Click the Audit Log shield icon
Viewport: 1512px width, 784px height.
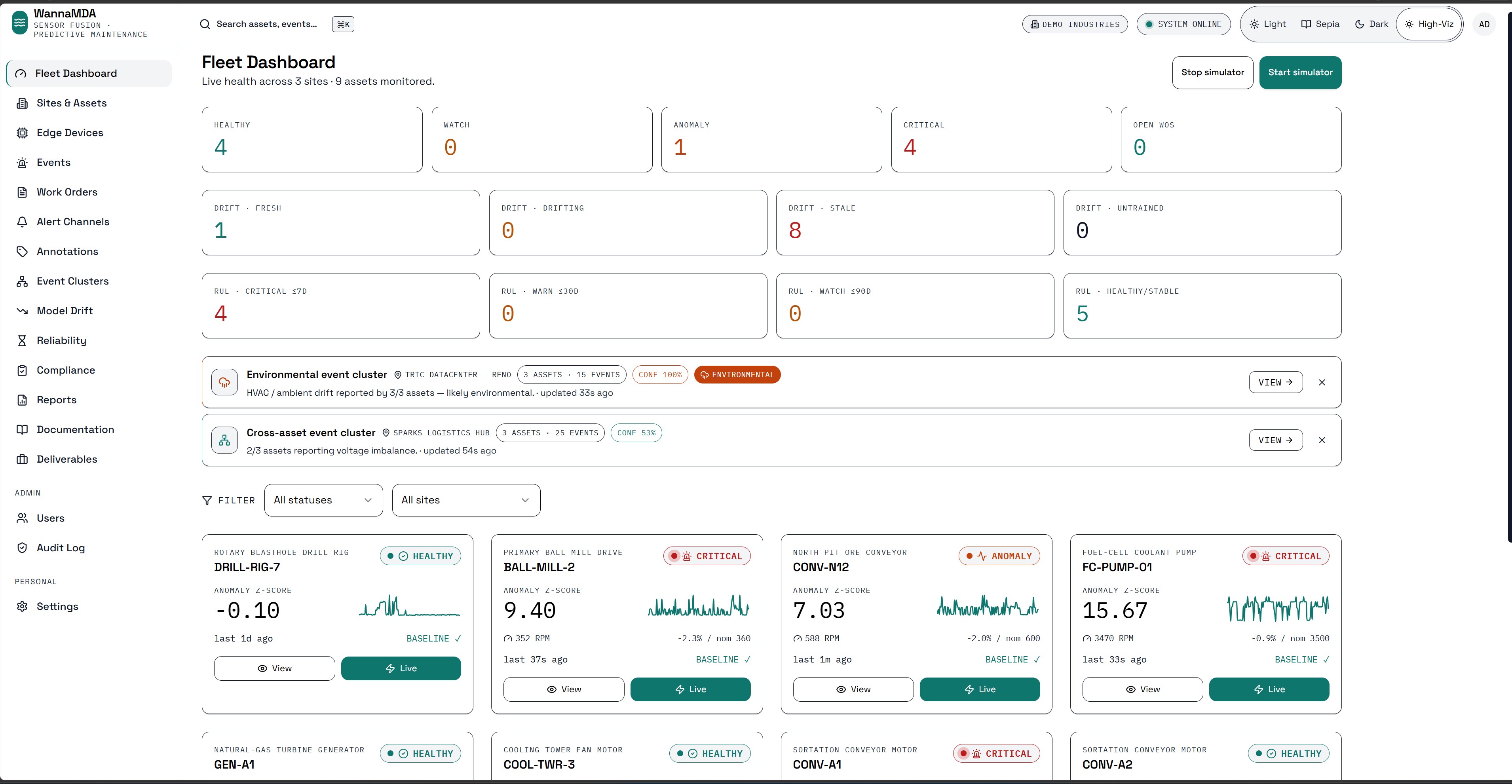(22, 547)
